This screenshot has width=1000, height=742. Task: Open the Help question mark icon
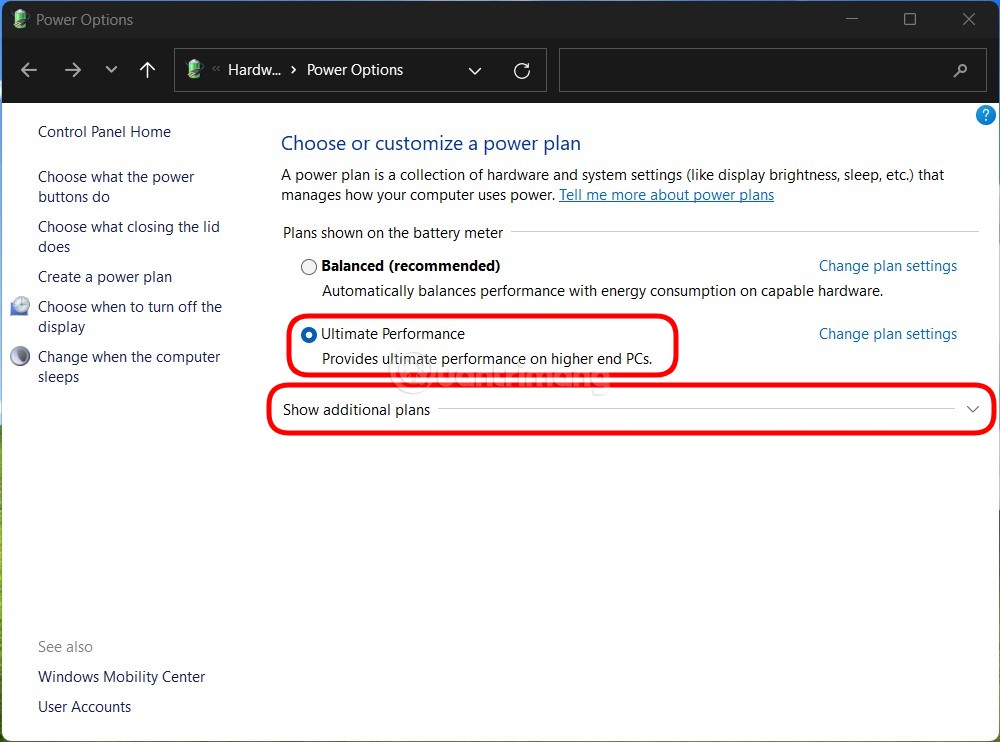[985, 114]
